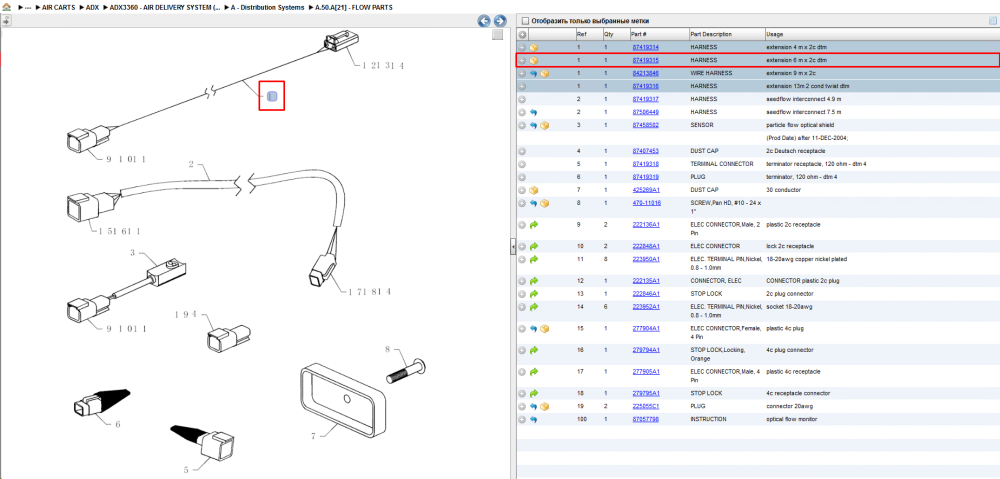The image size is (1000, 479).
Task: Go to previous illustration with back arrow
Action: 484,21
